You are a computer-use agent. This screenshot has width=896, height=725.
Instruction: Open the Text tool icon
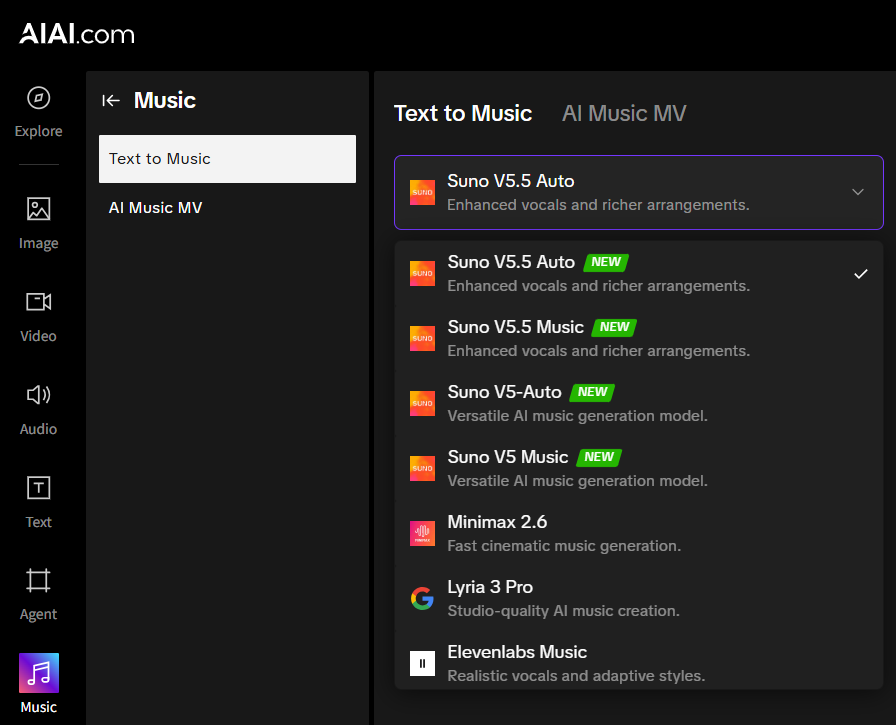pyautogui.click(x=38, y=488)
